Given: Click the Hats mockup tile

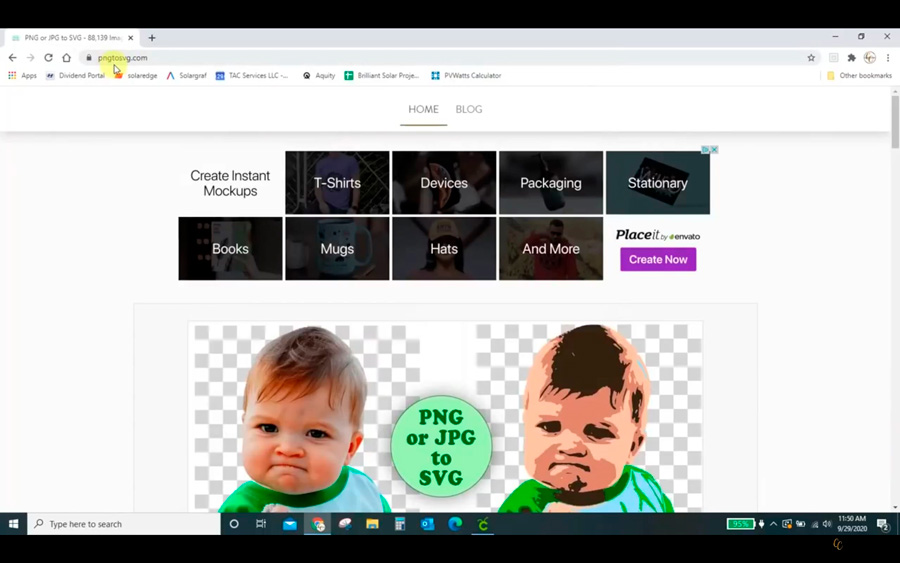Looking at the screenshot, I should click(x=444, y=249).
